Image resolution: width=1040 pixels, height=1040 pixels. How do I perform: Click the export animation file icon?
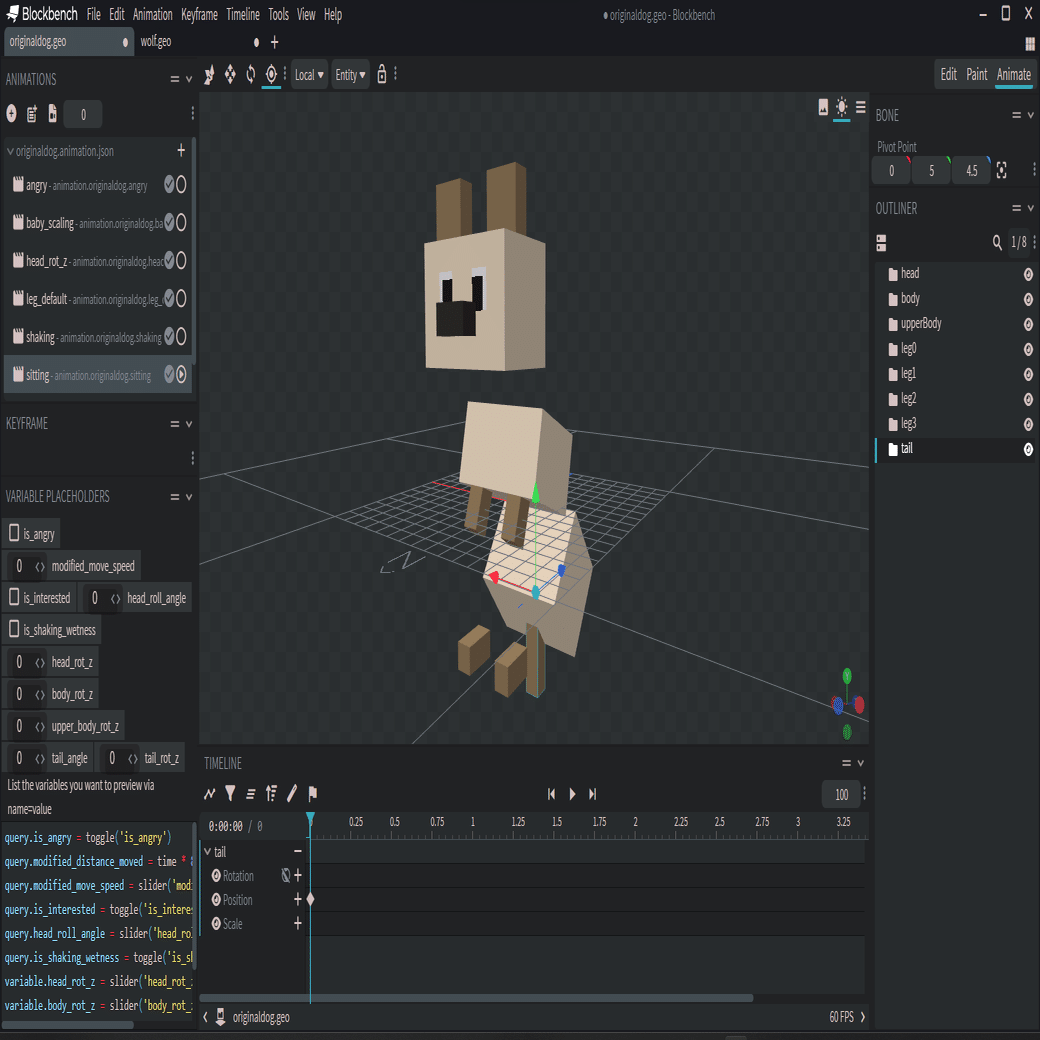point(52,114)
